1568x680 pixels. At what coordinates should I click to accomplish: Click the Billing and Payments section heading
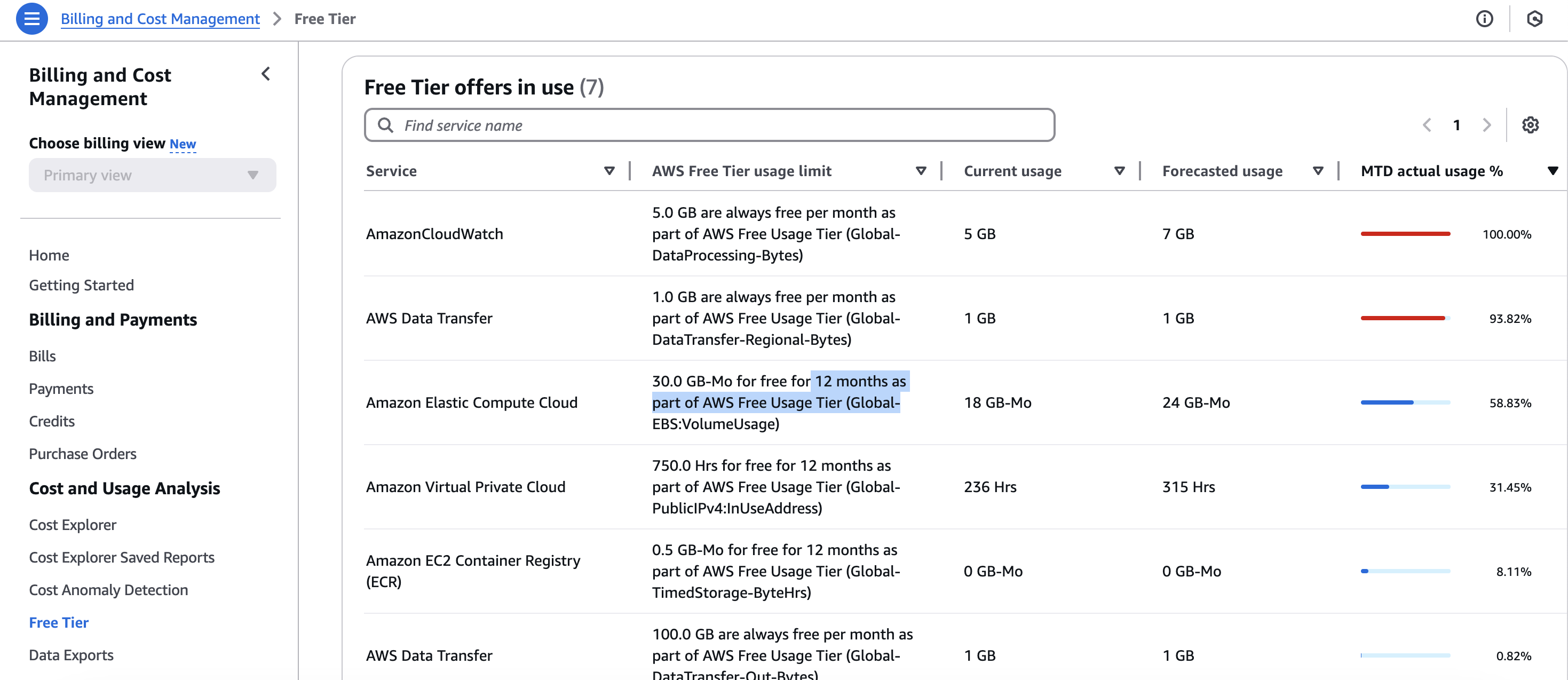113,320
